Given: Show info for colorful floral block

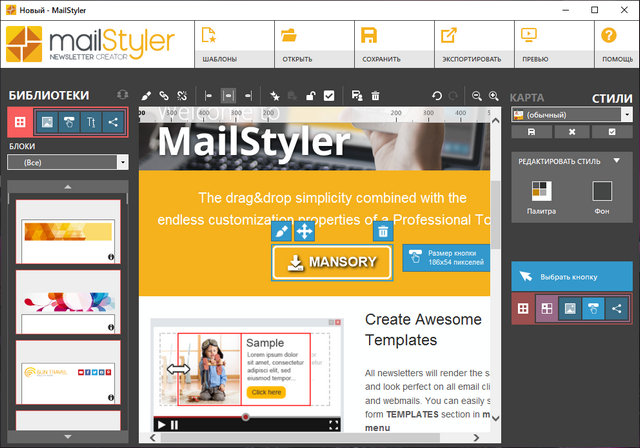Looking at the screenshot, I should pyautogui.click(x=111, y=327).
